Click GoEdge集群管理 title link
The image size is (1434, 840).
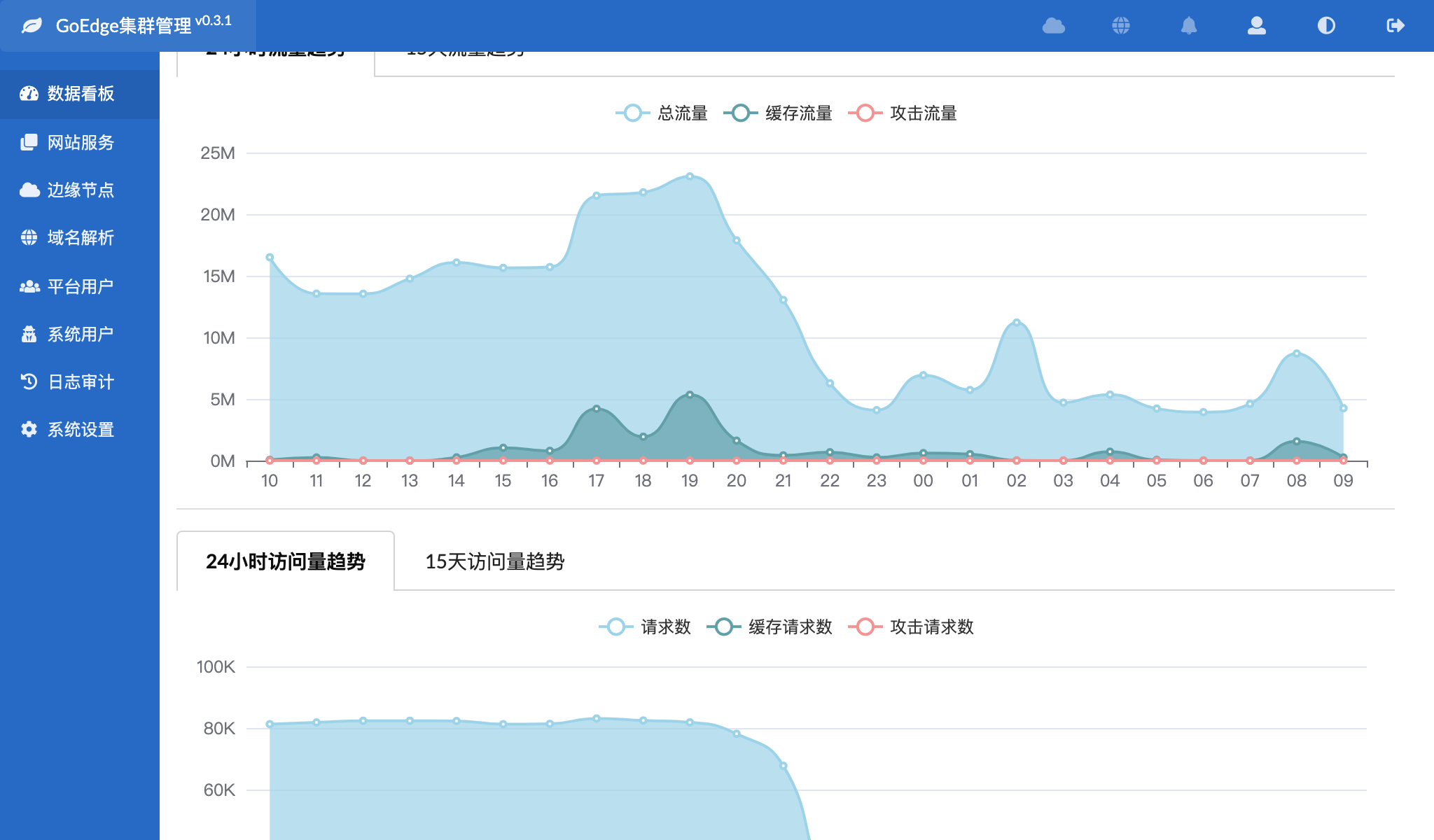click(x=123, y=26)
